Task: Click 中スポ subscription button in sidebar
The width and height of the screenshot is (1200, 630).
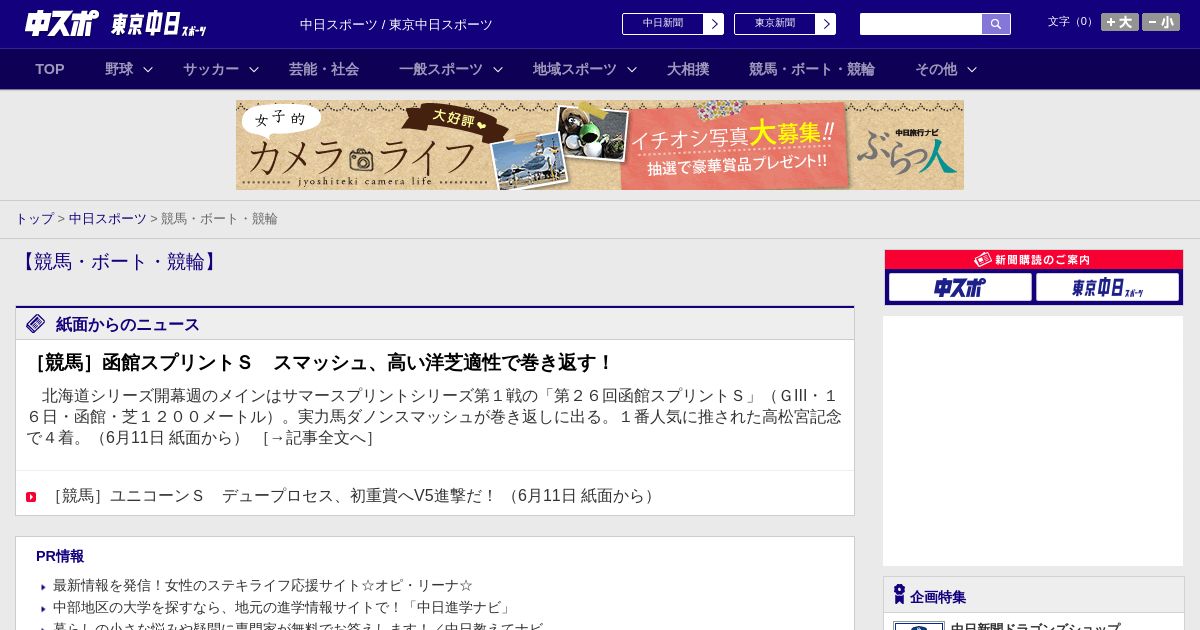Action: (x=960, y=288)
